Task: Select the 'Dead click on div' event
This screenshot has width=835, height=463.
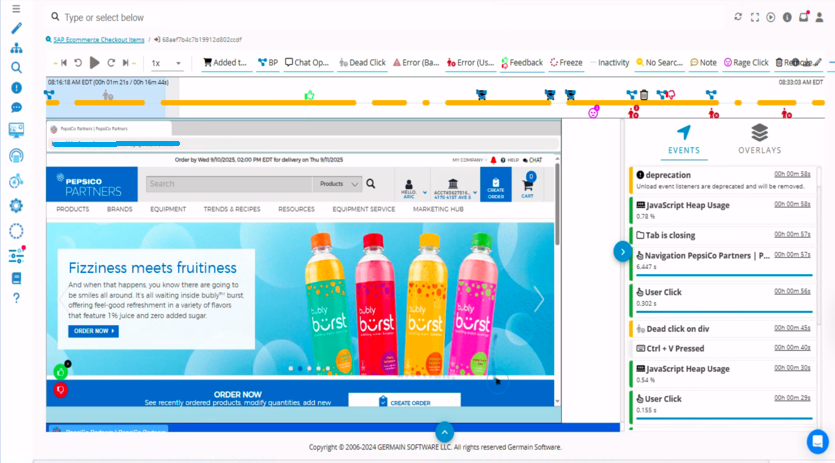Action: pyautogui.click(x=723, y=329)
